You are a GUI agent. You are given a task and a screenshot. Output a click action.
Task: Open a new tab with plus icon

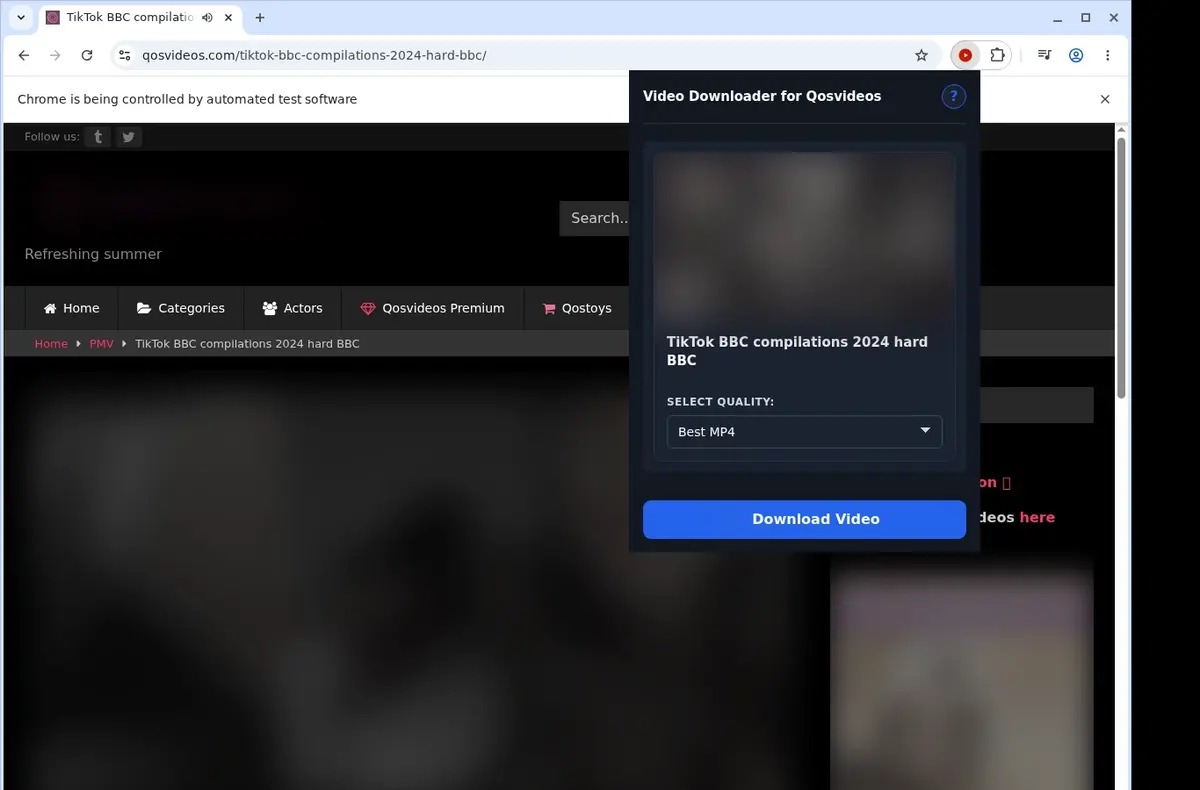260,18
